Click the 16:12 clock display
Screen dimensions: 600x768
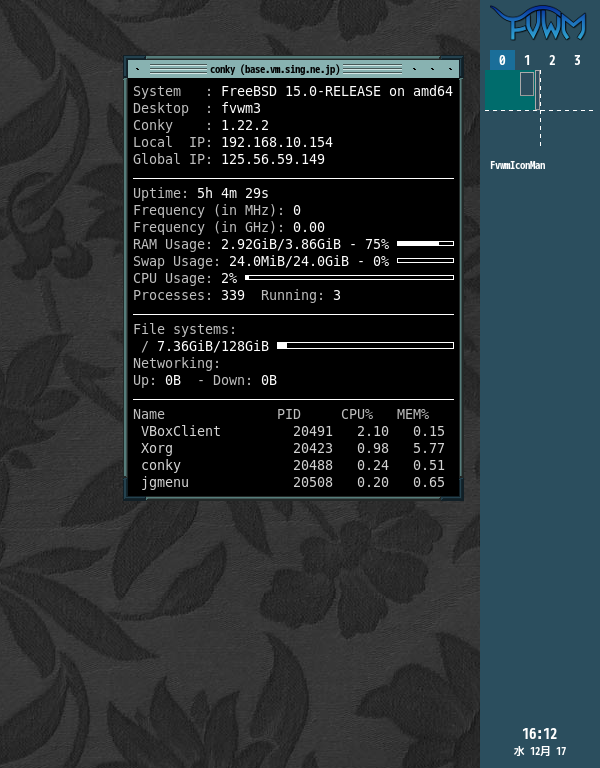click(539, 734)
